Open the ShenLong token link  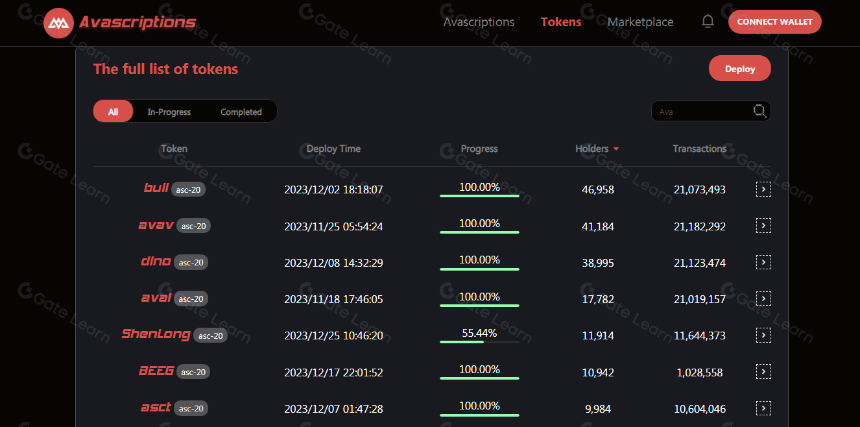point(156,334)
